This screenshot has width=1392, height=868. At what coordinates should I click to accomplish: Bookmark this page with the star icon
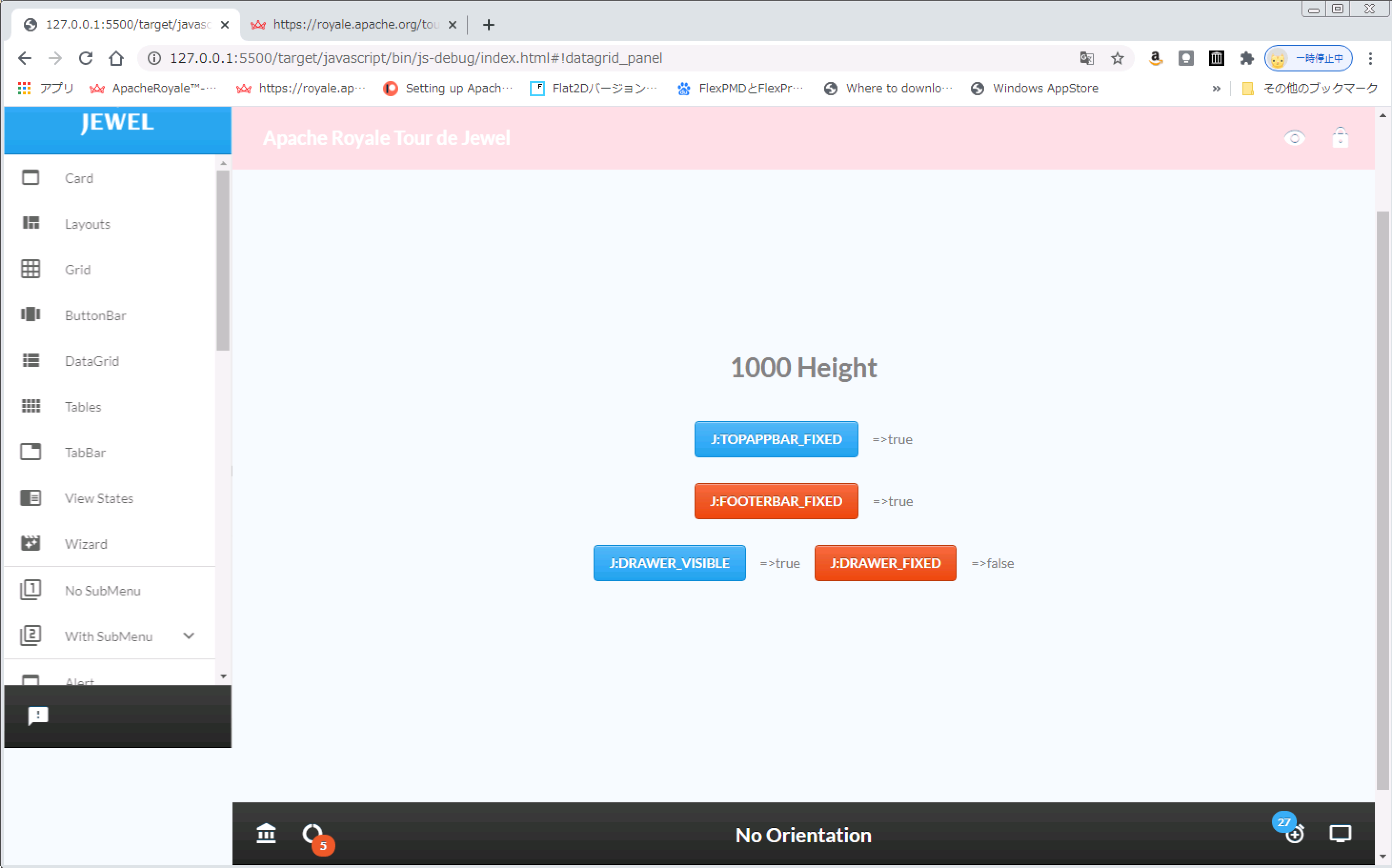1117,58
